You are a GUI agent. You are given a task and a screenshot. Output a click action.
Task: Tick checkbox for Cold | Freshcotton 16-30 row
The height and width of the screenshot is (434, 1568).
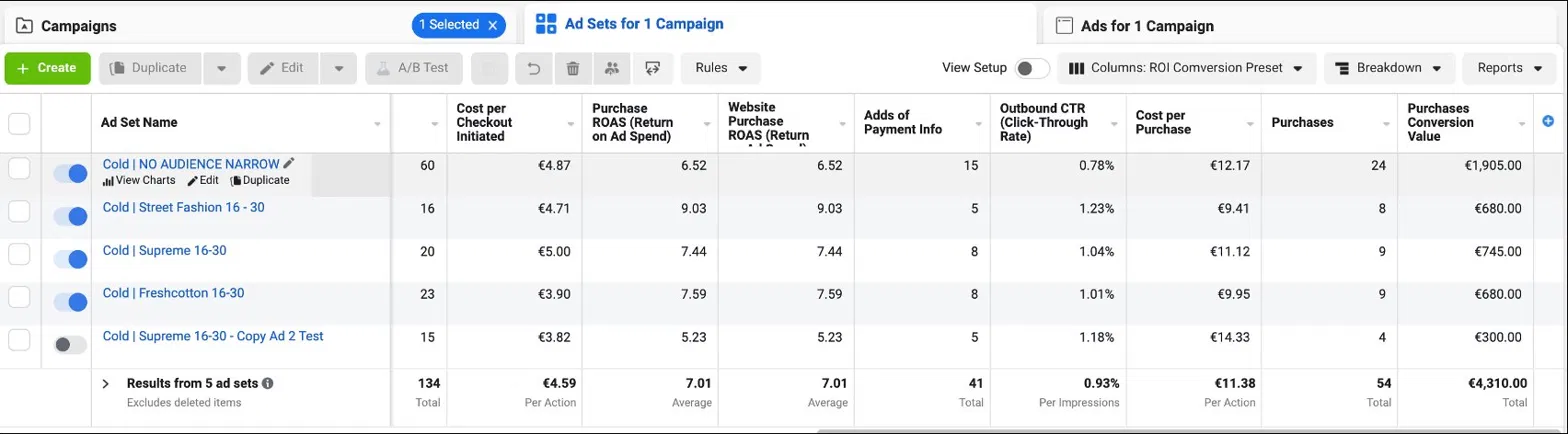(19, 297)
